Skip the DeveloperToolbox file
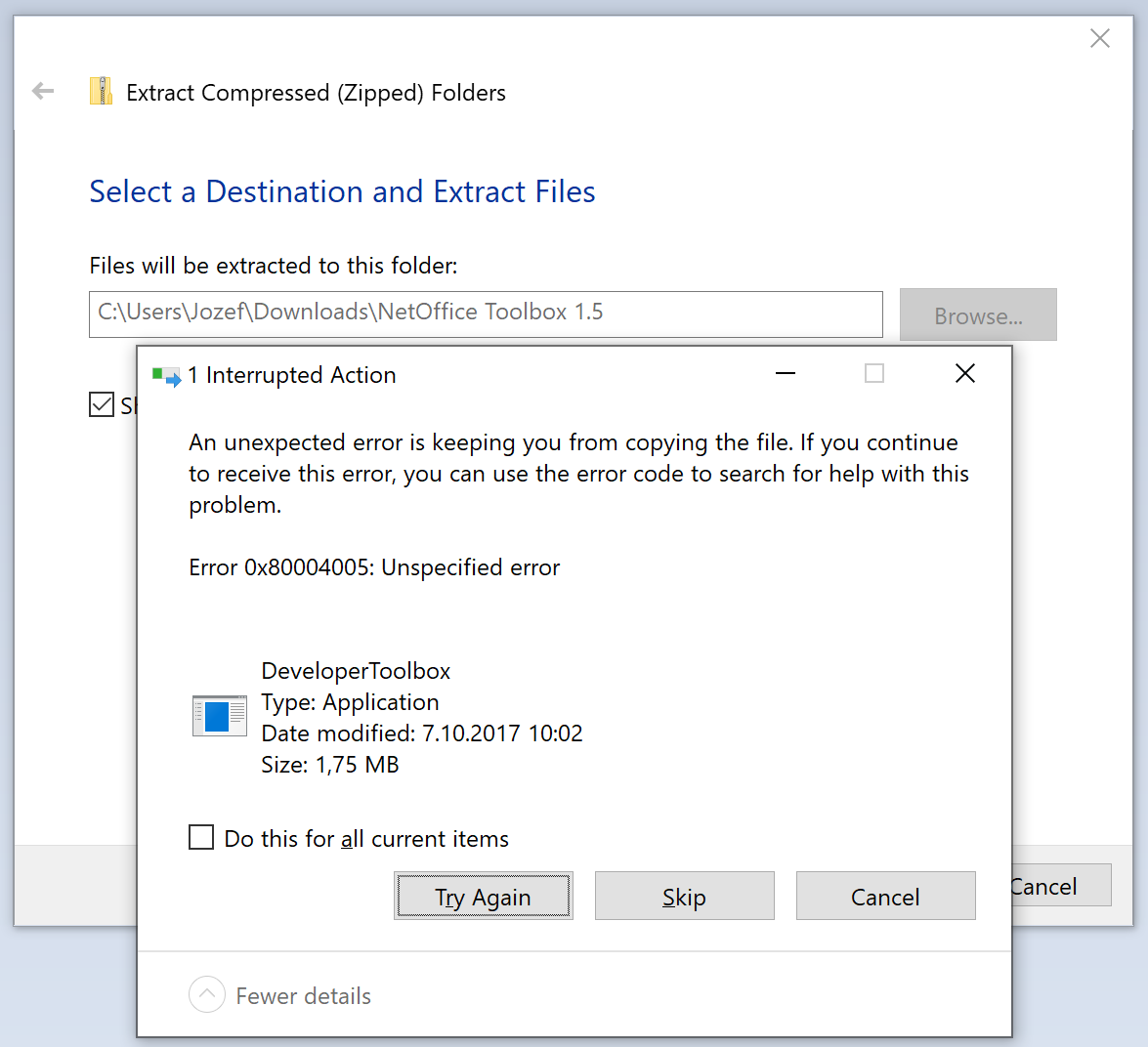The height and width of the screenshot is (1047, 1148). (684, 897)
